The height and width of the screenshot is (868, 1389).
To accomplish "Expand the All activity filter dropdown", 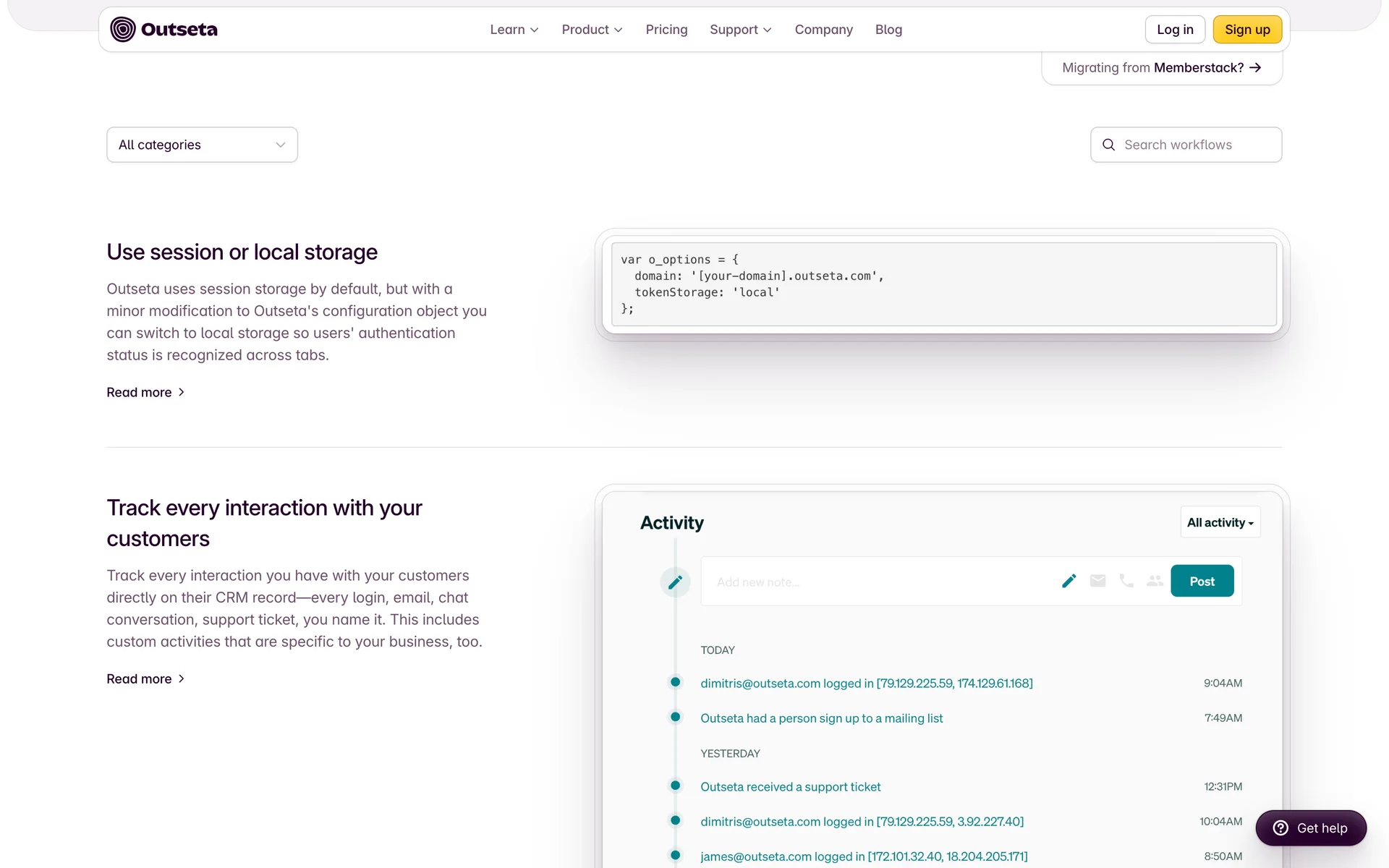I will point(1220,522).
